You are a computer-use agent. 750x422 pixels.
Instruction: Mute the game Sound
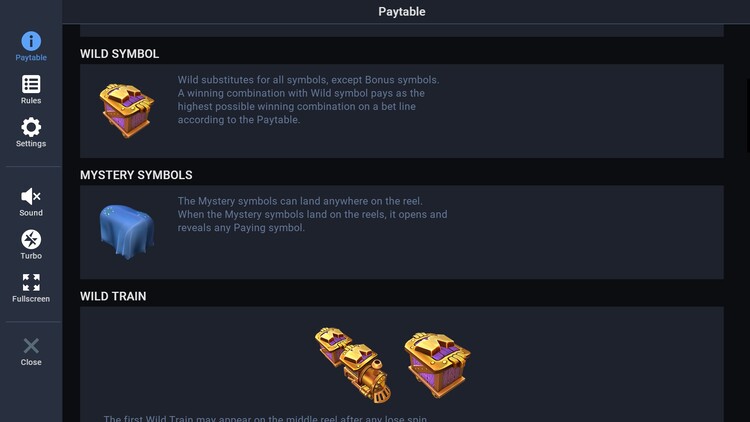click(x=31, y=196)
